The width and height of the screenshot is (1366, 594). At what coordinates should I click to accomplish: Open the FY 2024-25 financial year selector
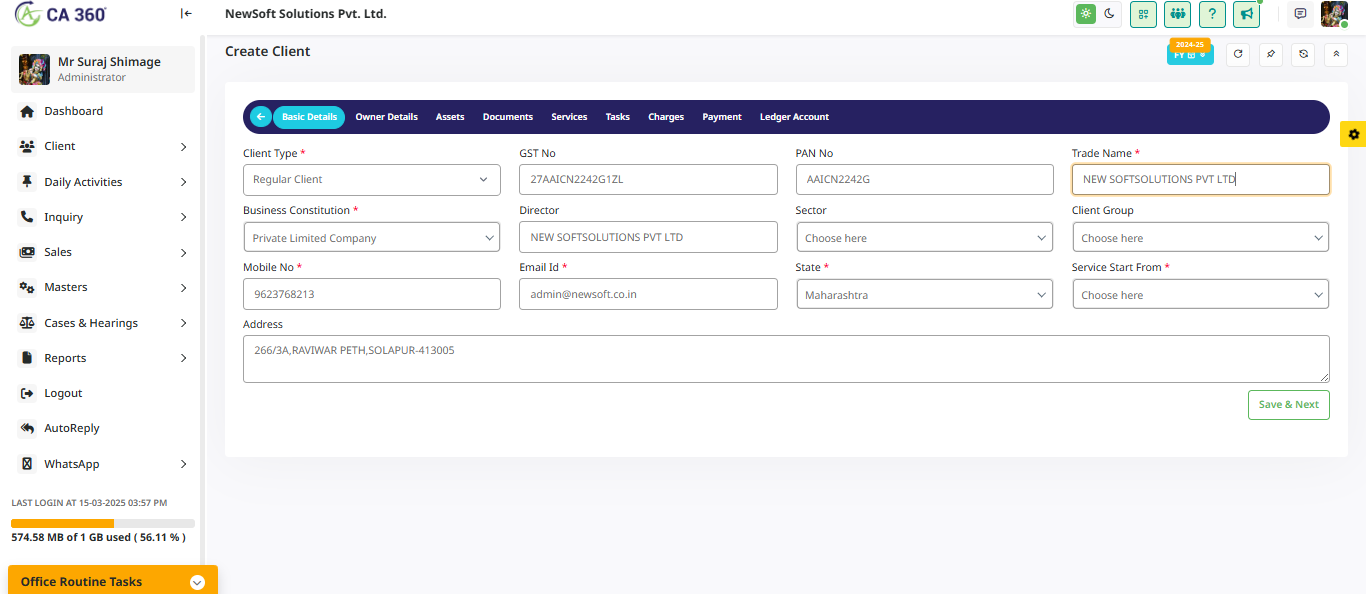pos(1190,52)
